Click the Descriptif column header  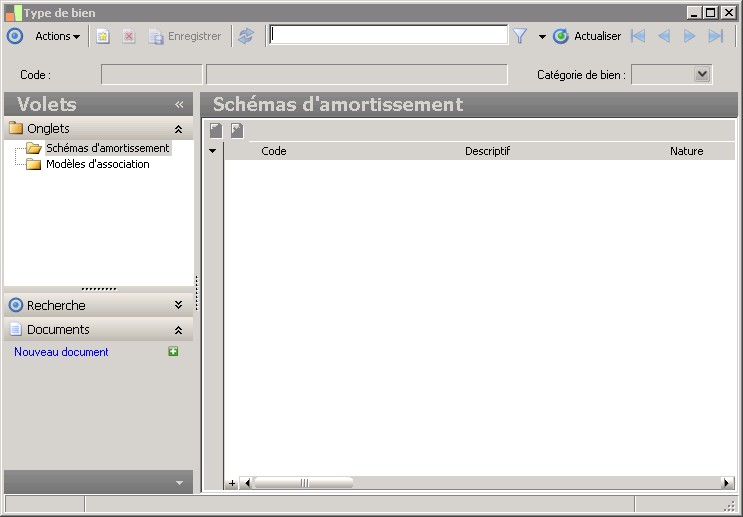(488, 151)
